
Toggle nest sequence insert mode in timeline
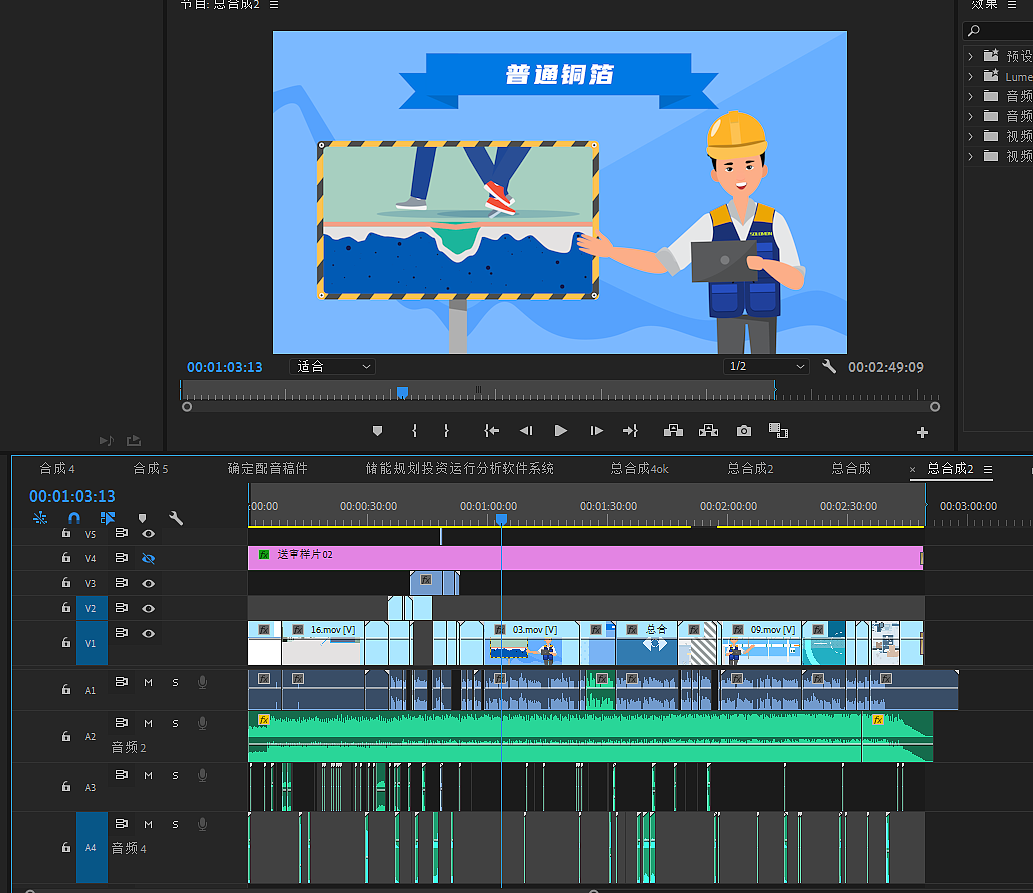(x=40, y=518)
